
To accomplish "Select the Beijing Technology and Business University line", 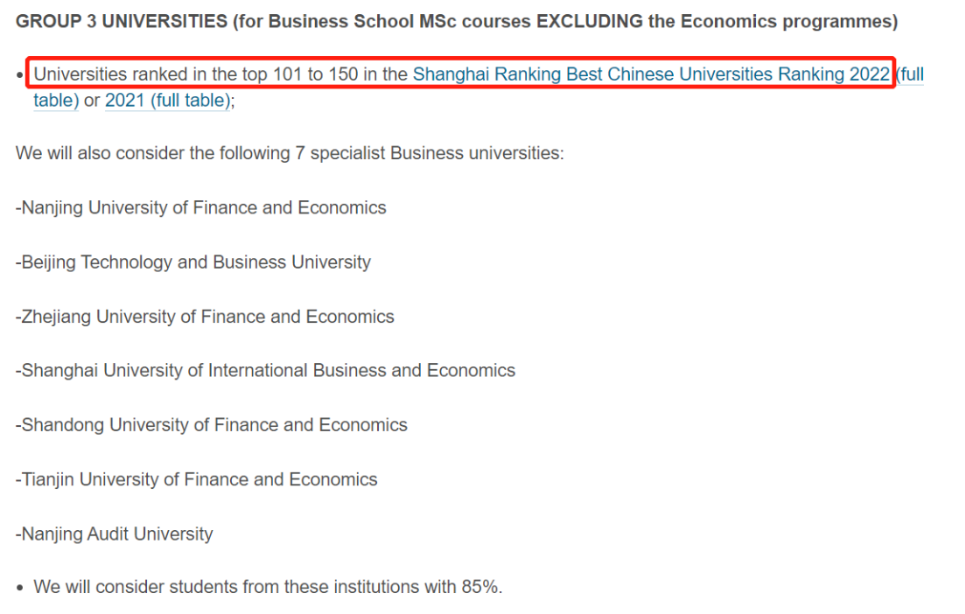I will [x=193, y=262].
